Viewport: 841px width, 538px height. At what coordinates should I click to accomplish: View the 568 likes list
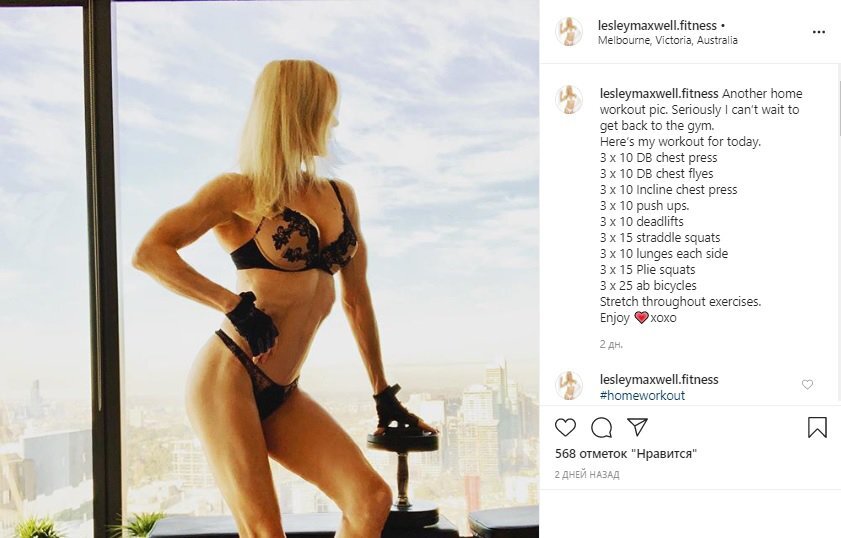pyautogui.click(x=625, y=454)
